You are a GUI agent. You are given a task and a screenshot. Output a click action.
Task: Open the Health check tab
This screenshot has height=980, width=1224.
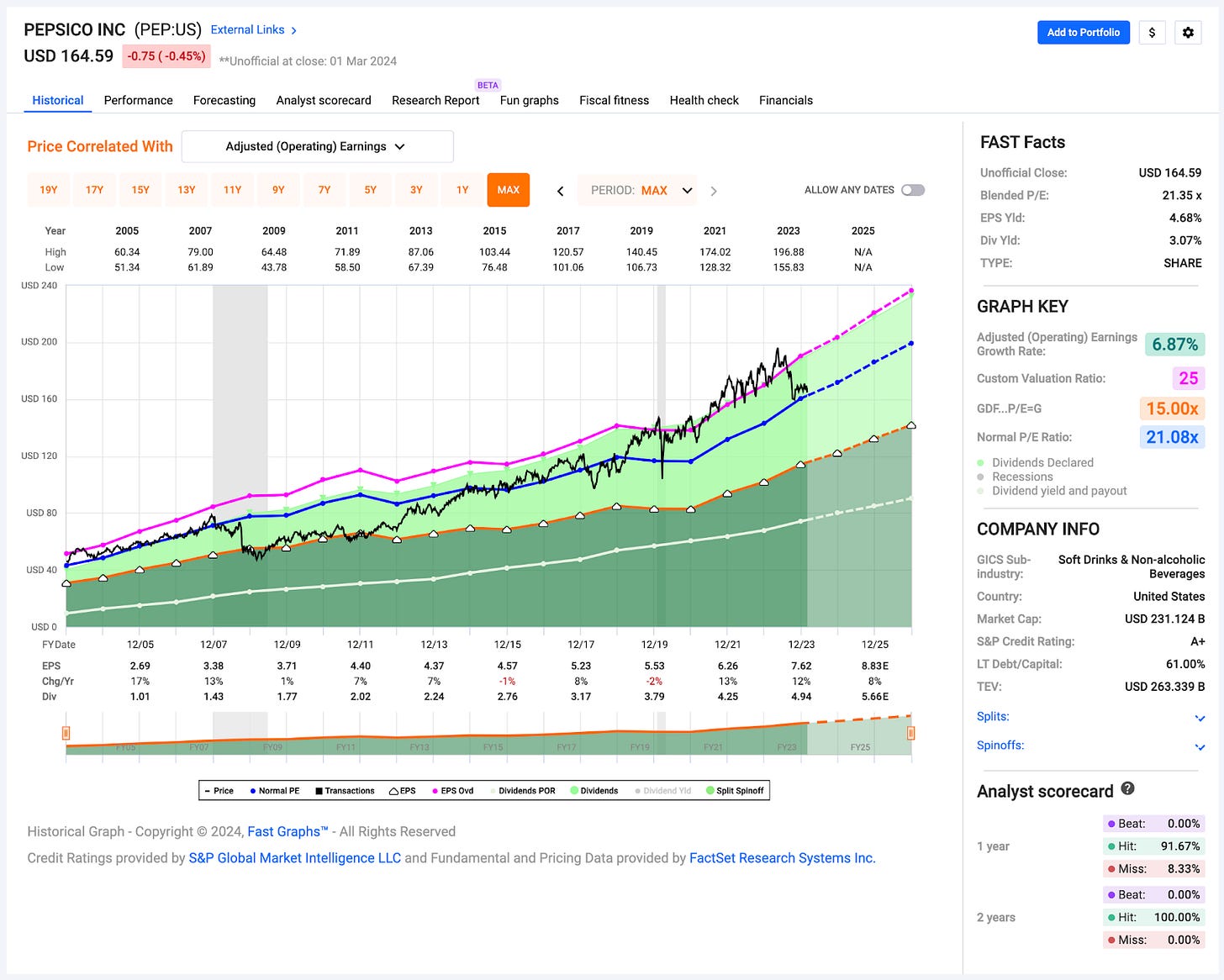pyautogui.click(x=704, y=100)
